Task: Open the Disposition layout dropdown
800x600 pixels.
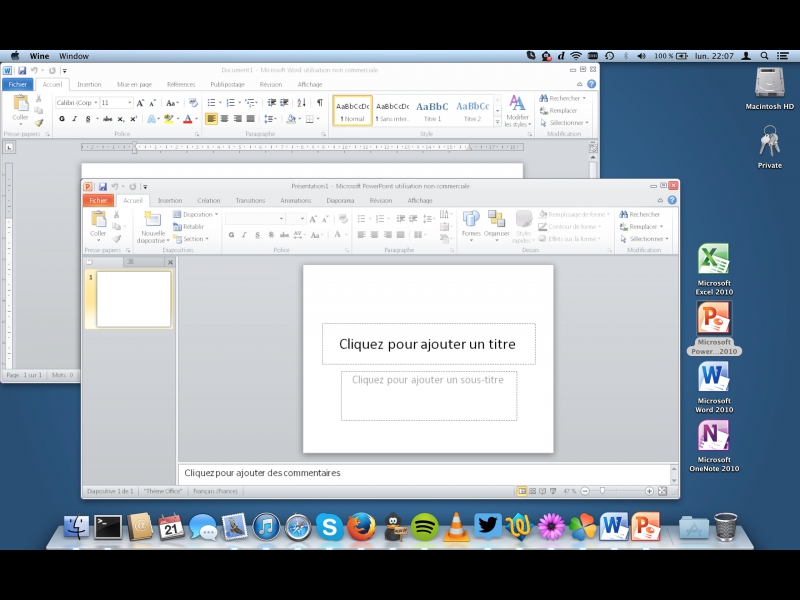Action: 198,214
